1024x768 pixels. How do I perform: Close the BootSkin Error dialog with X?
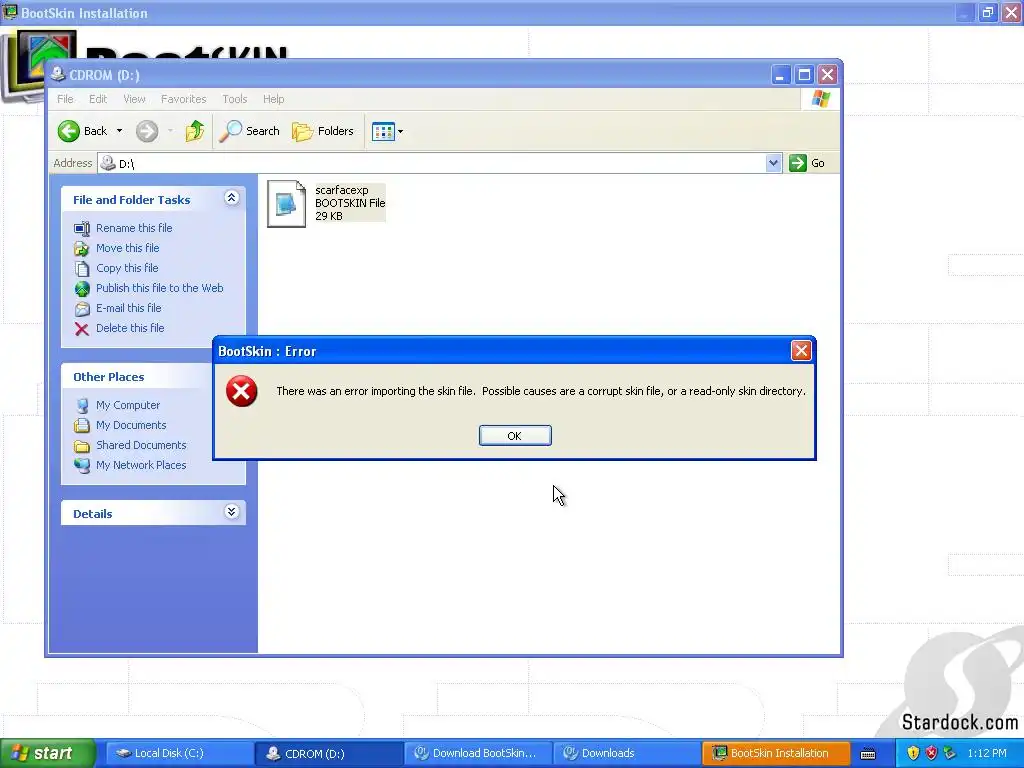click(x=801, y=351)
